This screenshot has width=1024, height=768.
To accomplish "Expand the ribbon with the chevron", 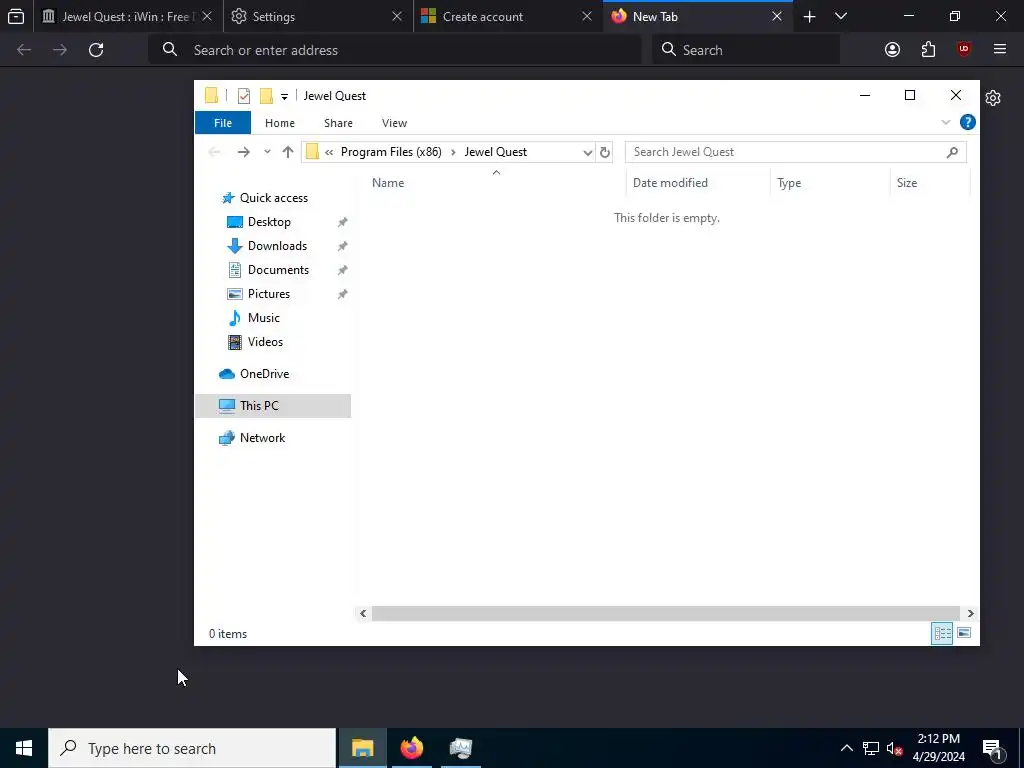I will click(945, 122).
